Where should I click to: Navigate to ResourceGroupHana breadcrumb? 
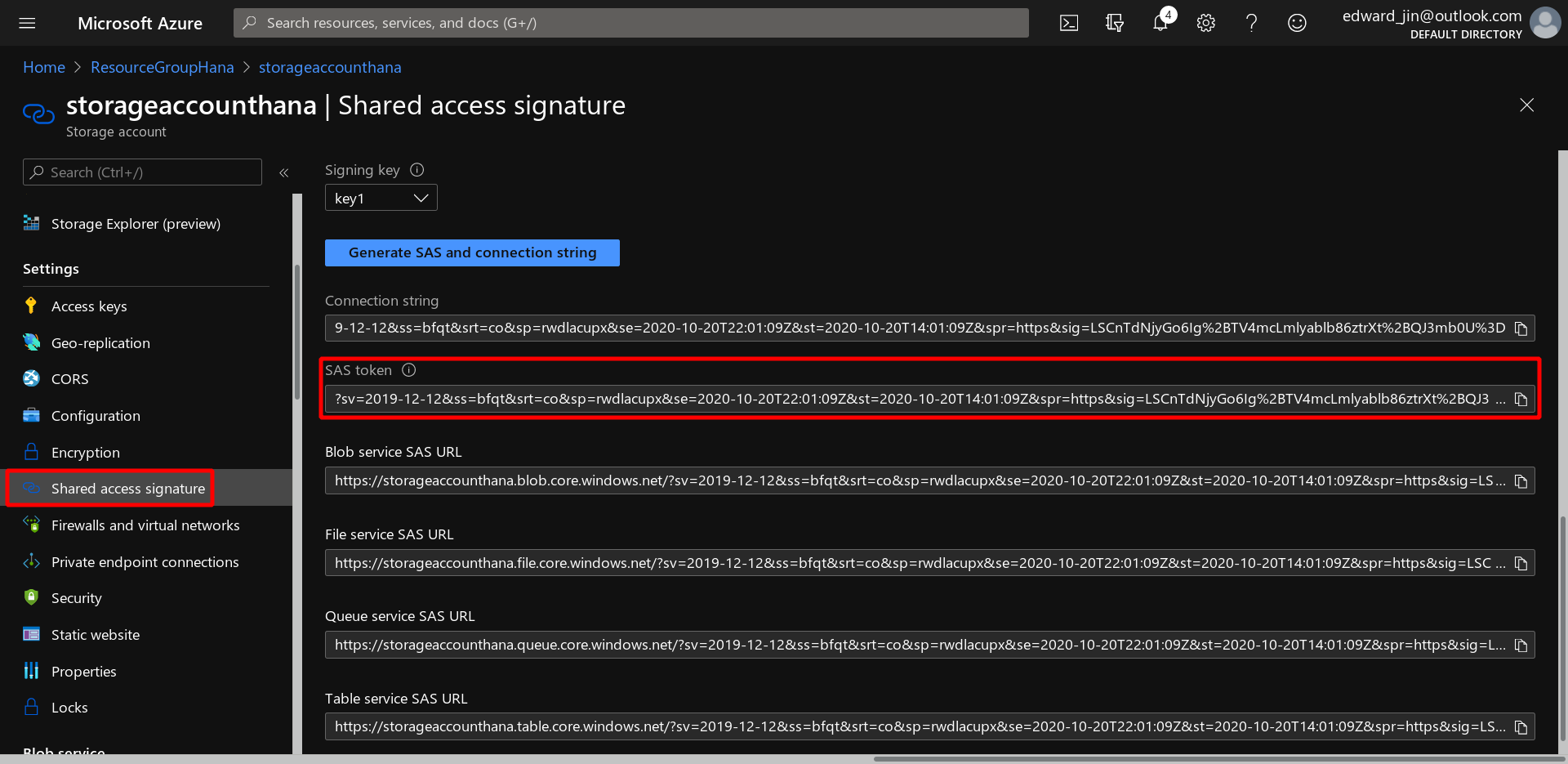point(162,67)
